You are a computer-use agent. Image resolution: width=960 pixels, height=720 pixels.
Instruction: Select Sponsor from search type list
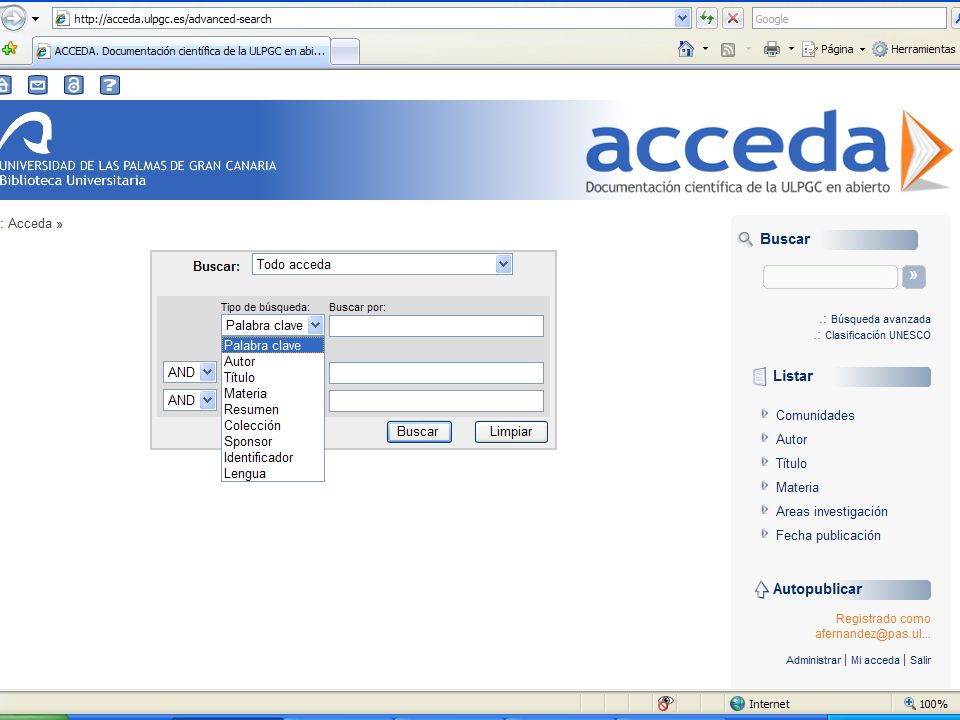(272, 441)
